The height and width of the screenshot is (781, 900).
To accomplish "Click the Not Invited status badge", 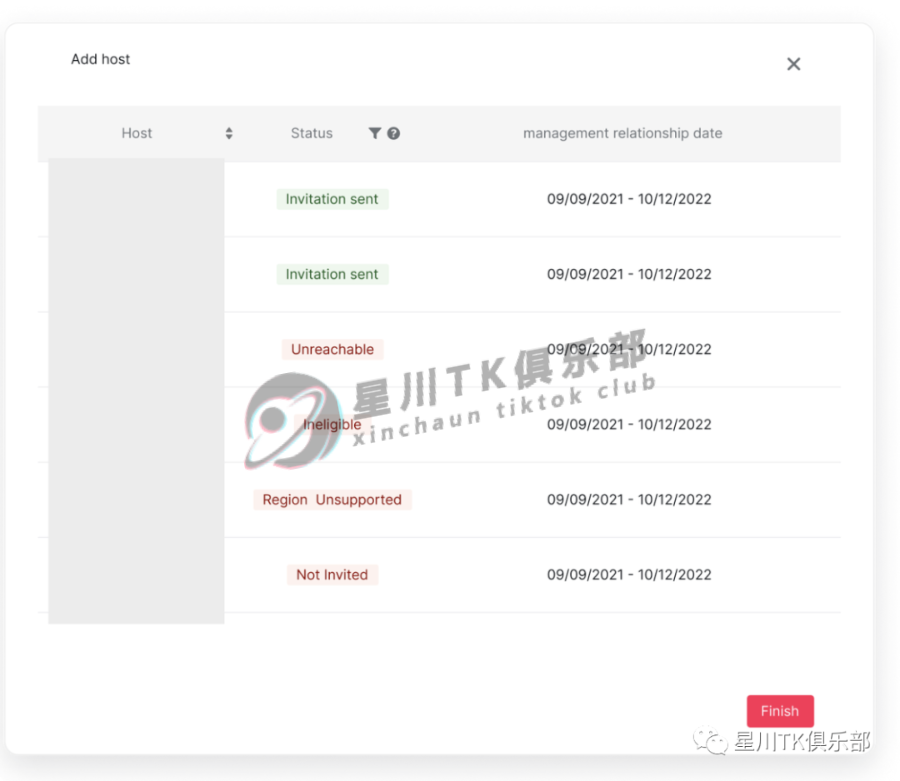I will point(332,575).
